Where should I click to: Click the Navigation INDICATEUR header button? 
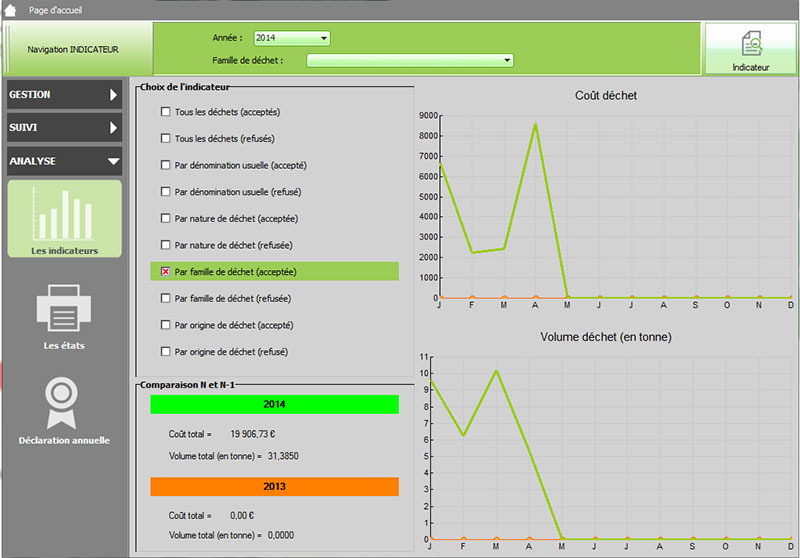tap(79, 49)
